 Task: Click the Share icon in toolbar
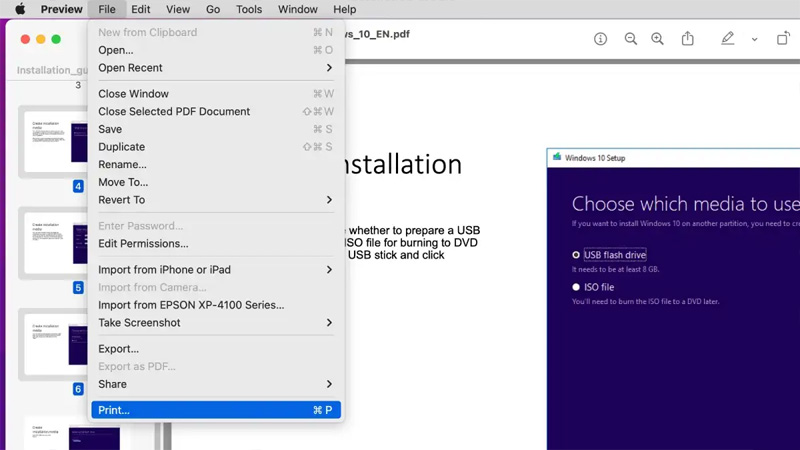tap(688, 39)
